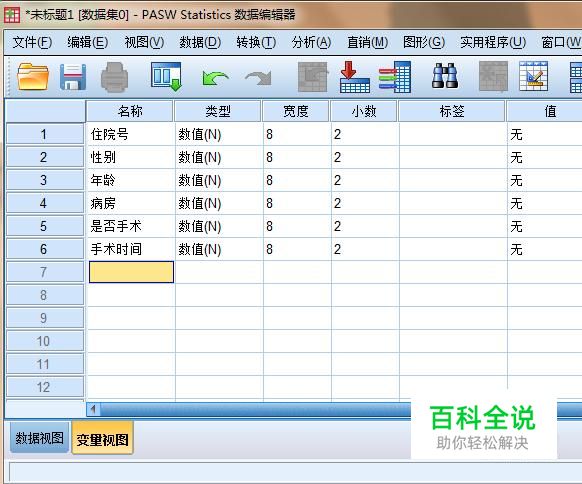Viewport: 582px width, 484px height.
Task: Click the grayed Go to case icon
Action: 313,77
